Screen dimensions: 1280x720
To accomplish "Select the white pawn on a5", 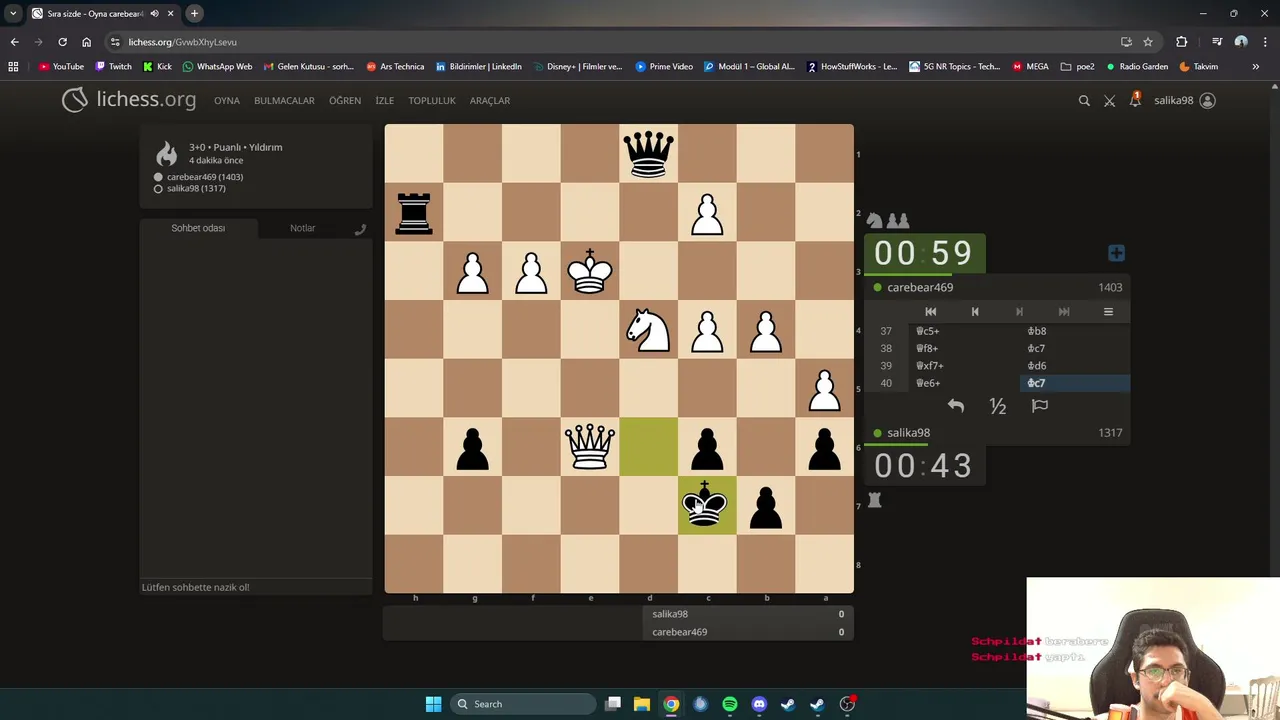I will click(x=824, y=388).
